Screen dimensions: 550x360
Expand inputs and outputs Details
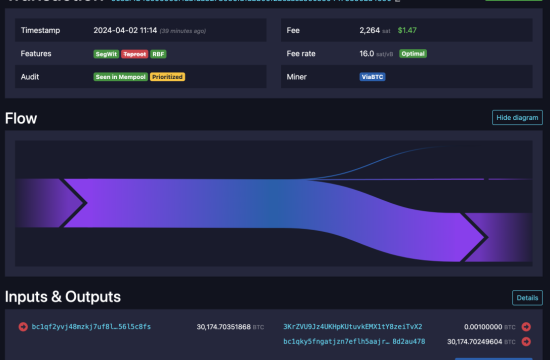pos(527,298)
